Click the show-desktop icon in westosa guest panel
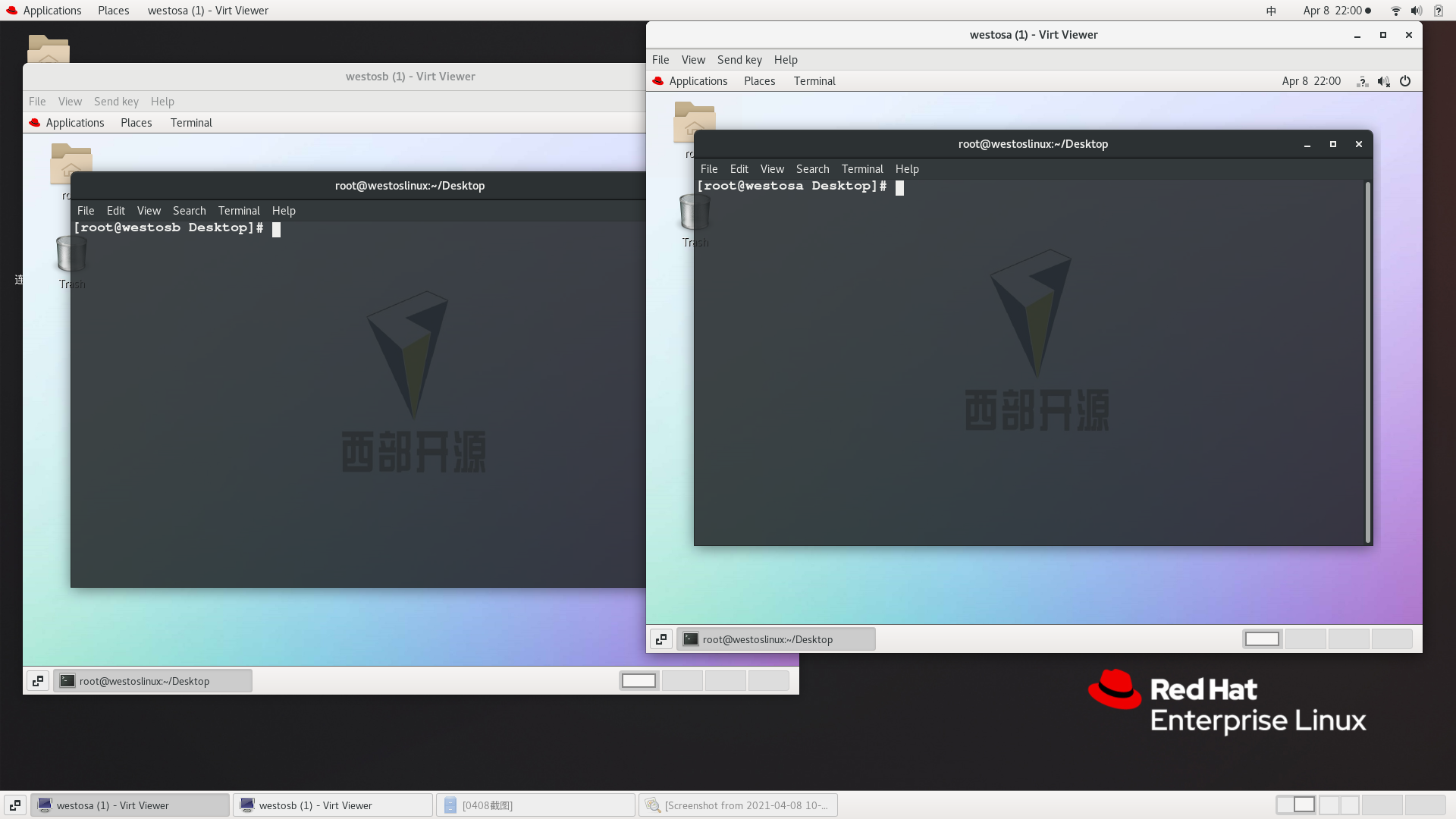The image size is (1456, 819). [661, 639]
